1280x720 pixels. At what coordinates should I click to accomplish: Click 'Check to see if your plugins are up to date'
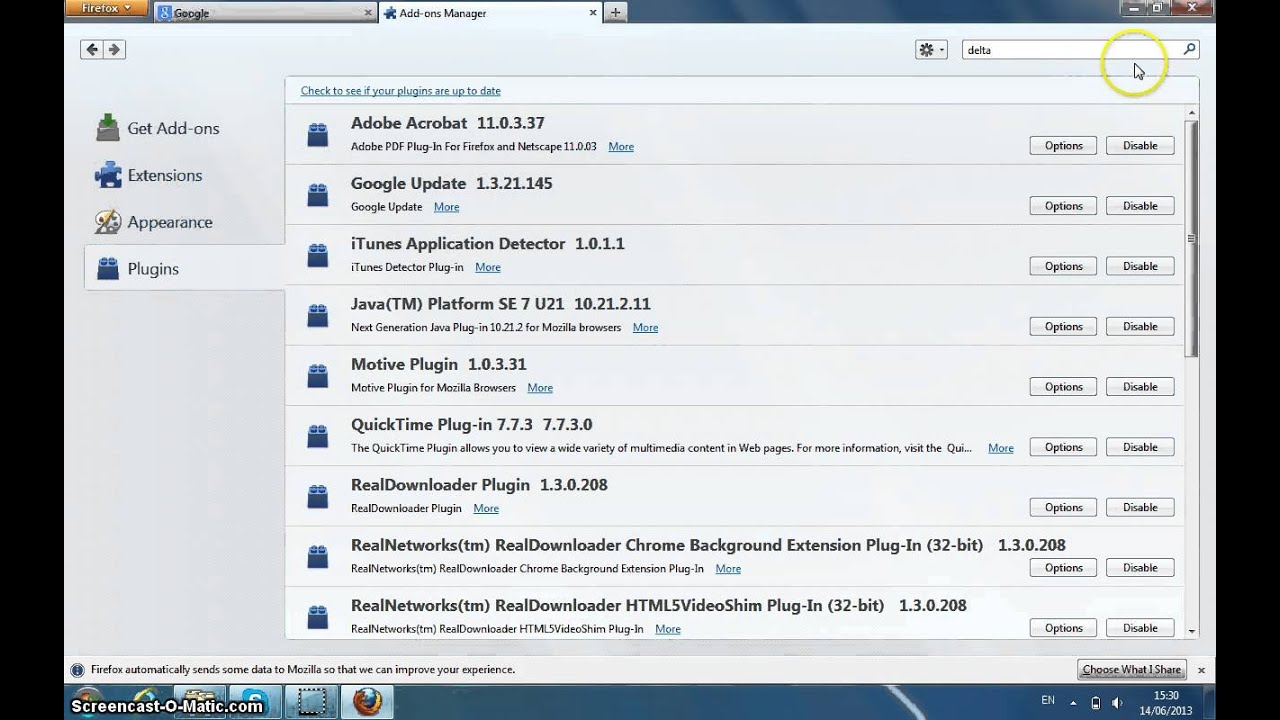tap(400, 90)
